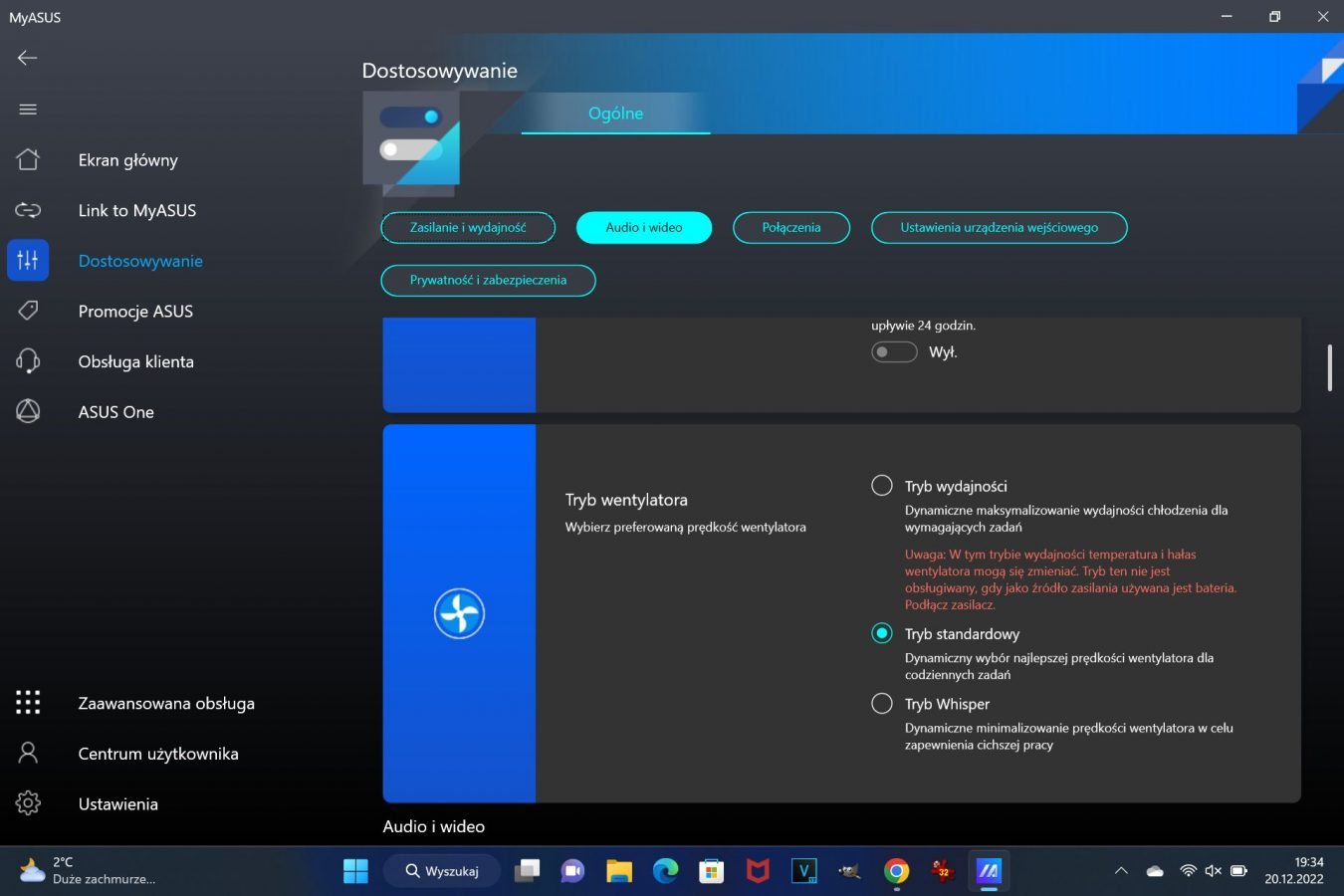Open File Explorer from the taskbar
1344x896 pixels.
(619, 871)
